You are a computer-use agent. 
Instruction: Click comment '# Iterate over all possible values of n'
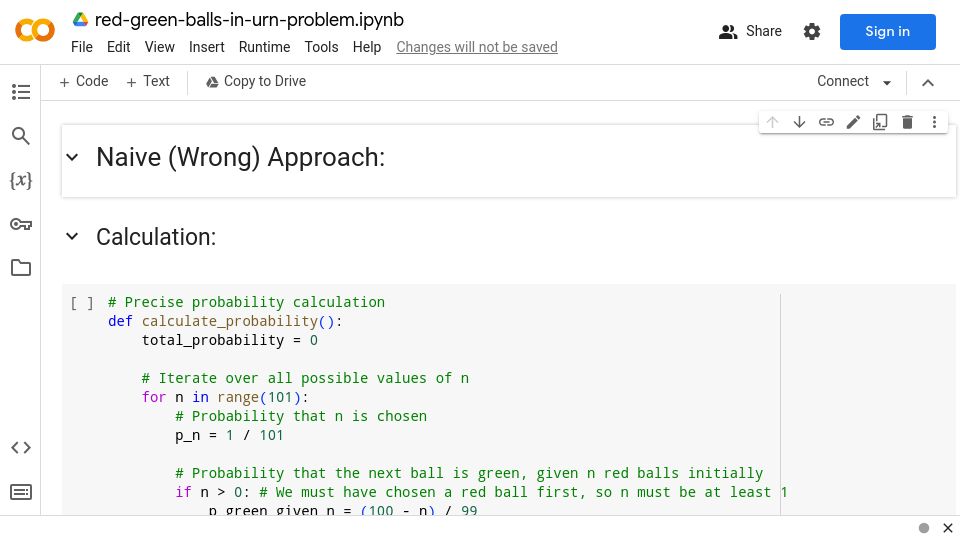(x=305, y=378)
